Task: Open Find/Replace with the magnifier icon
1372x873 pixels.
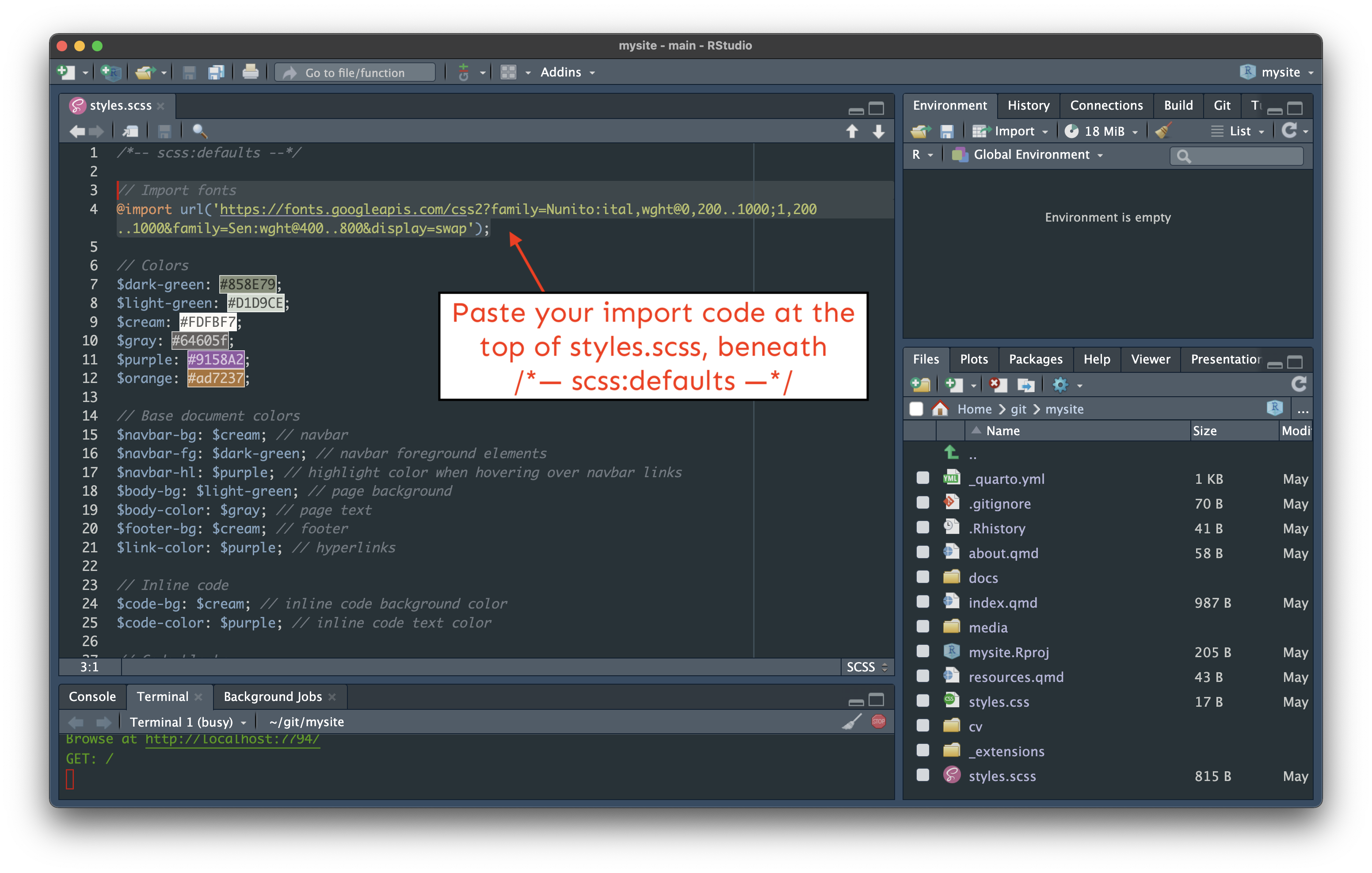Action: 199,130
